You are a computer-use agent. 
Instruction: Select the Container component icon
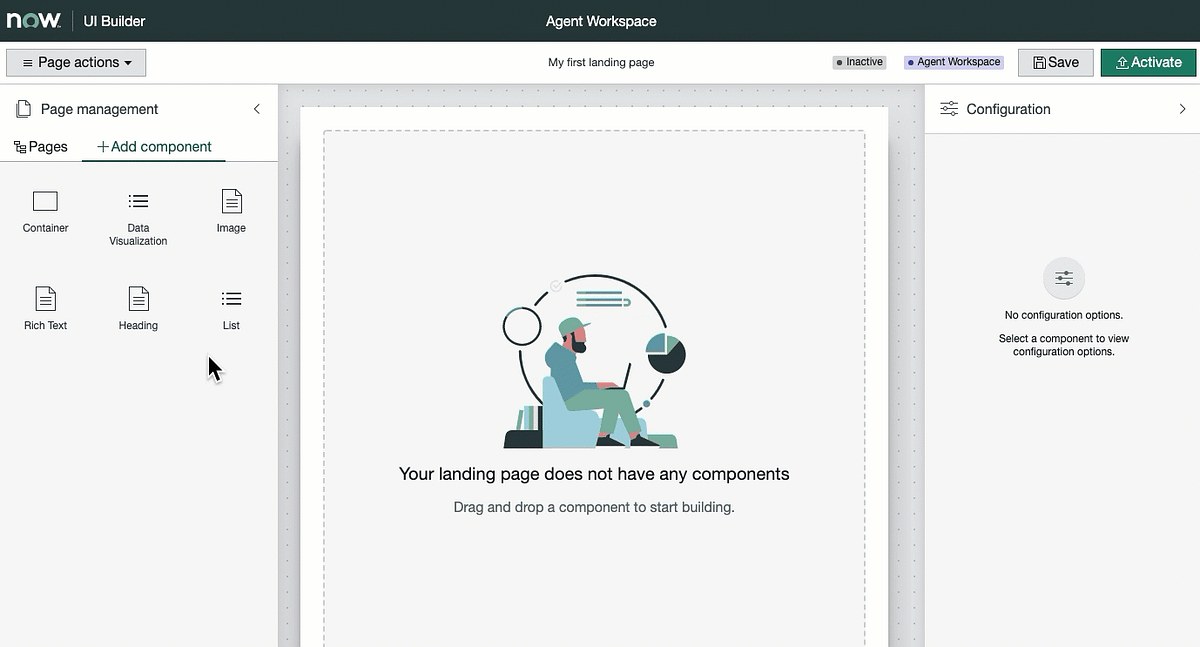point(45,203)
